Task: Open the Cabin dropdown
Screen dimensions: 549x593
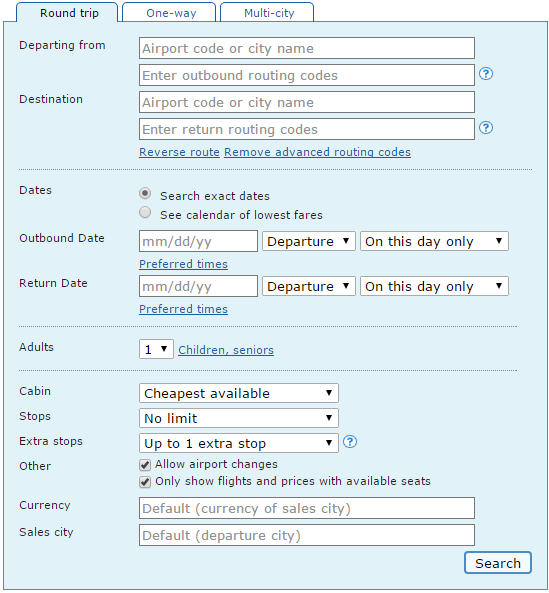Action: pyautogui.click(x=239, y=393)
